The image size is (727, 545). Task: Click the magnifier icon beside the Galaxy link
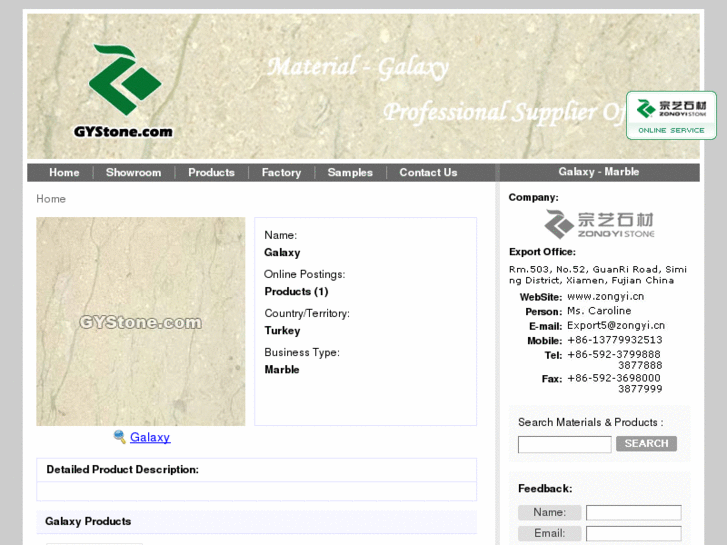[119, 436]
